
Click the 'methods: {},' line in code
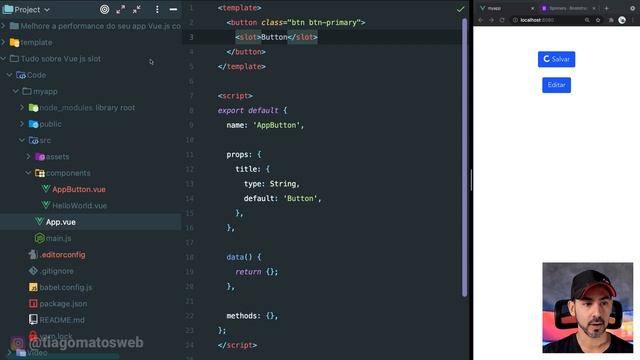point(252,316)
